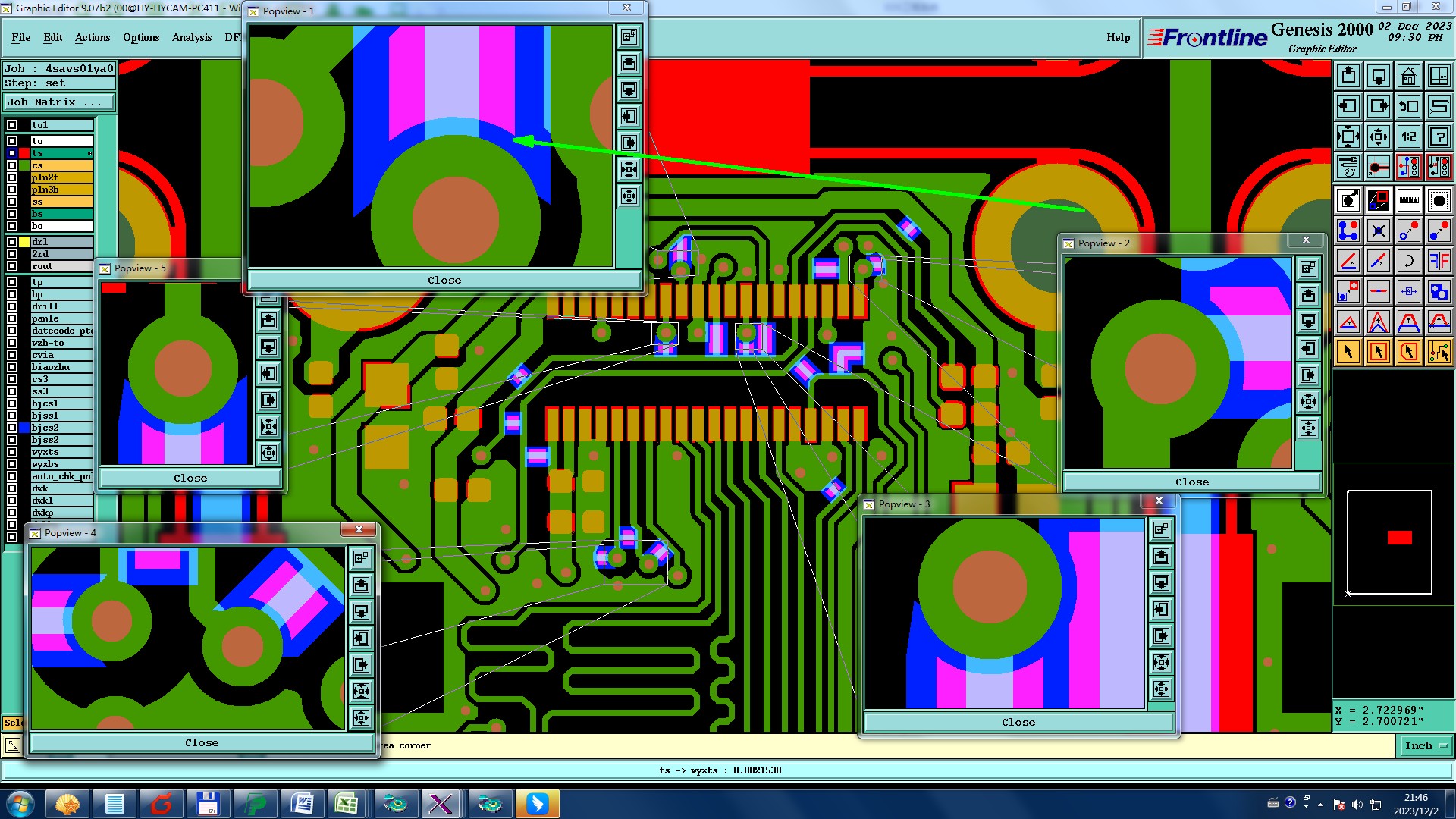The width and height of the screenshot is (1456, 819).
Task: Click the rotate arrow tool icon
Action: (x=1408, y=261)
